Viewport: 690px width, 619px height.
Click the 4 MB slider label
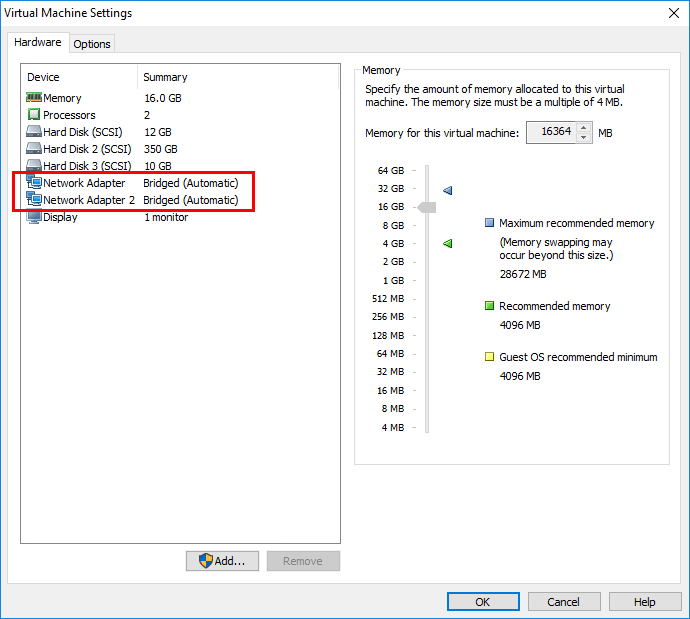coord(393,427)
